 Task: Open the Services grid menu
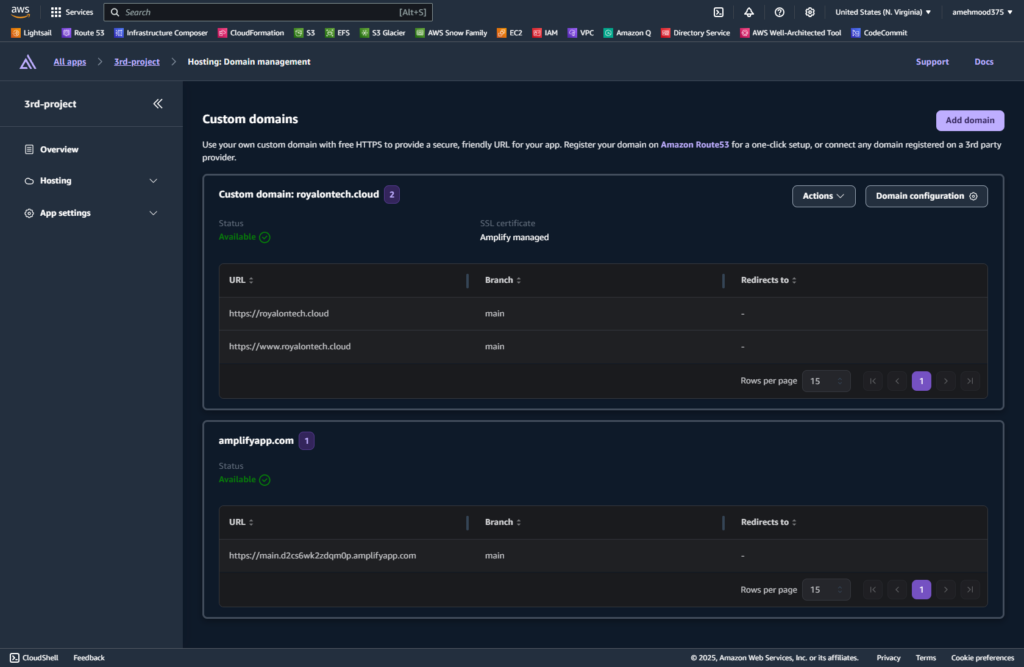[72, 12]
